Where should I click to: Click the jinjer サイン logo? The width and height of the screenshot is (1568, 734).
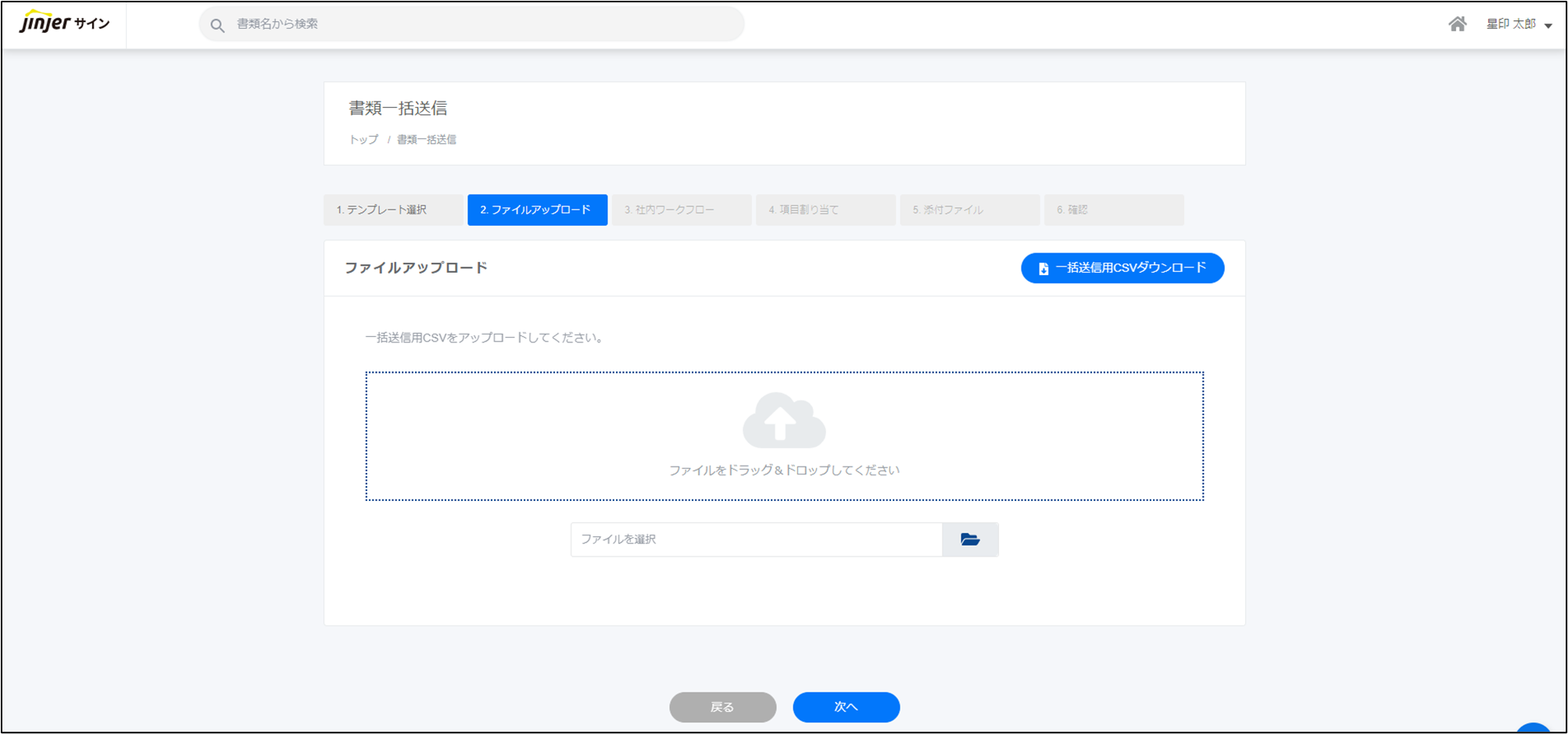tap(64, 23)
